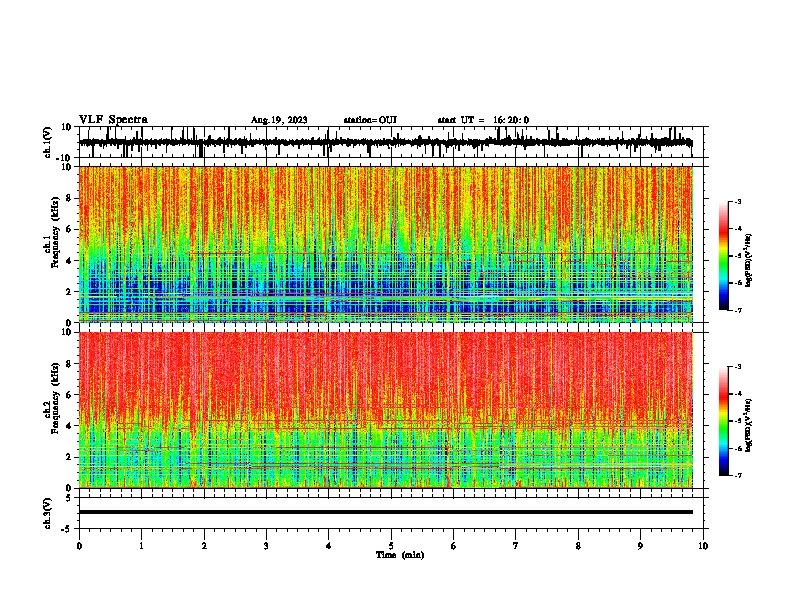Click the 8 kHz tick on ch.1 frequency axis
This screenshot has width=792, height=612.
tap(70, 198)
